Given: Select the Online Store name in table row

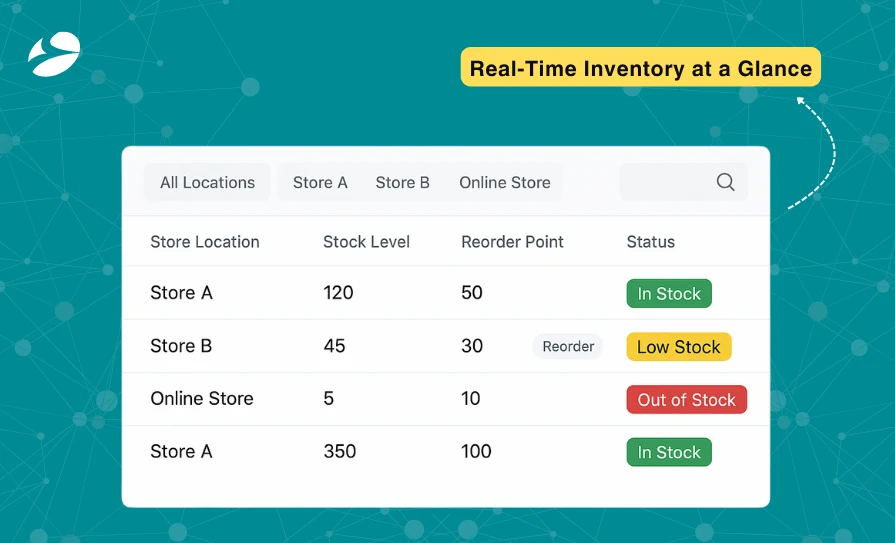Looking at the screenshot, I should [202, 398].
